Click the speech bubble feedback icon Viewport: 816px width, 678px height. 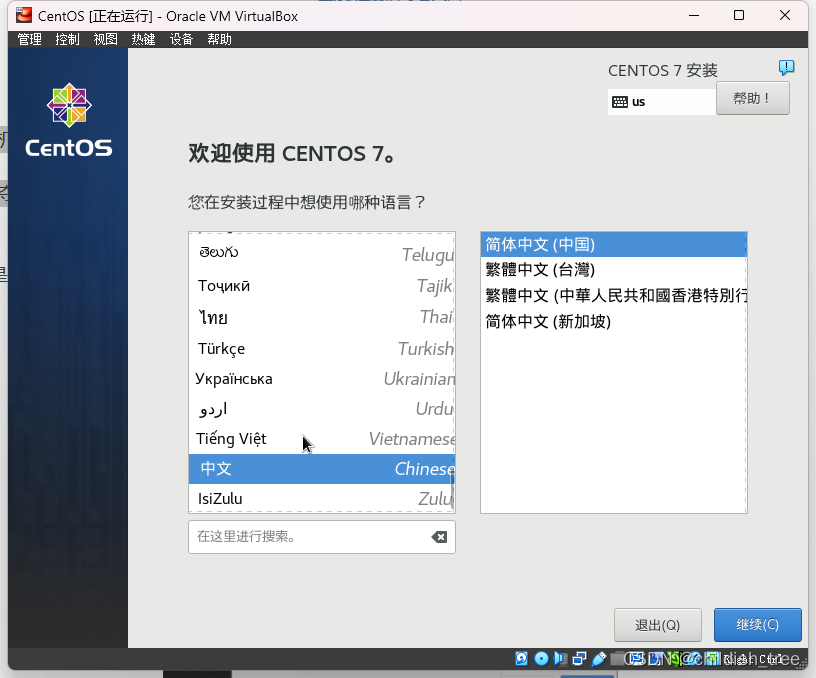click(x=786, y=68)
